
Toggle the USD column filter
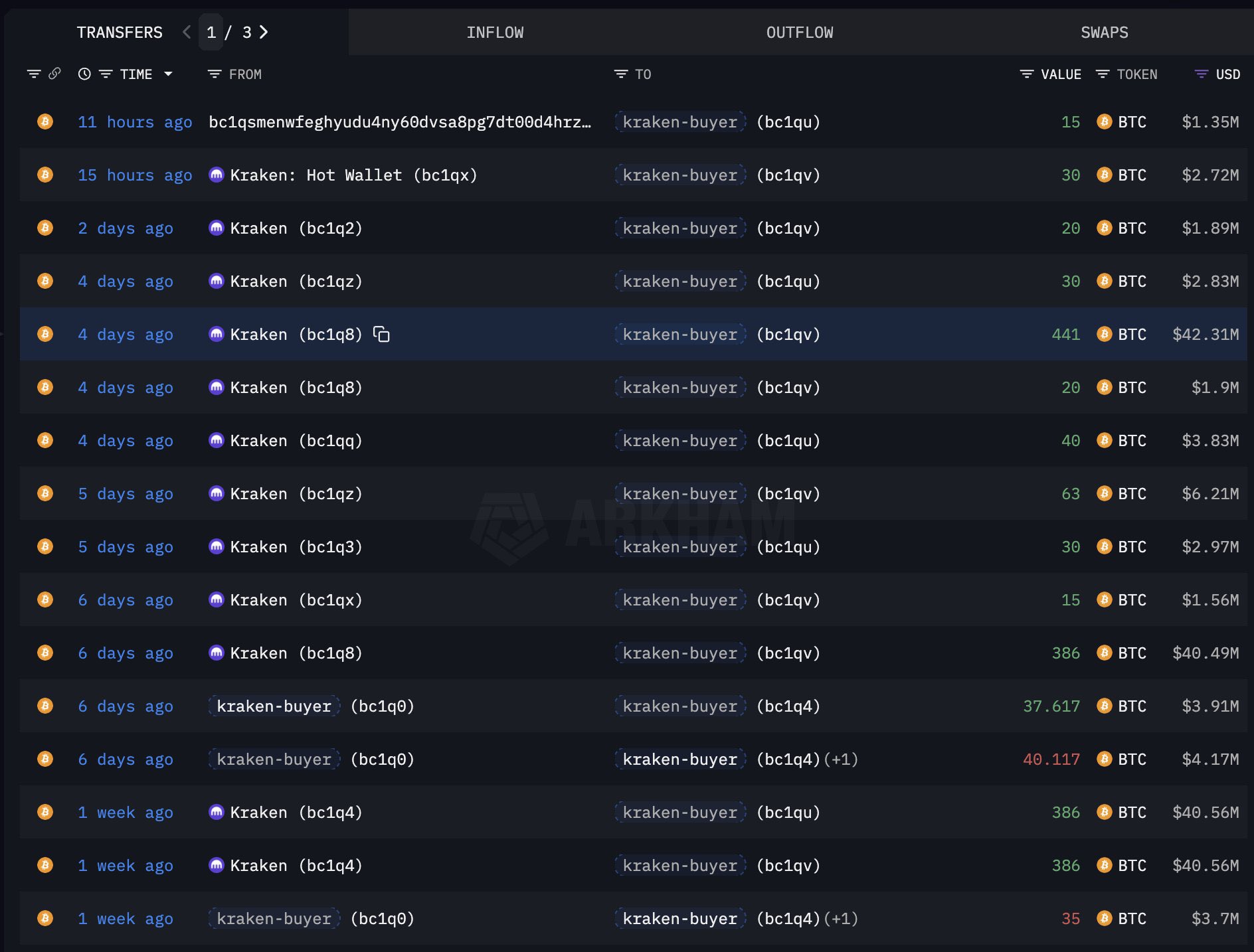click(x=1202, y=74)
